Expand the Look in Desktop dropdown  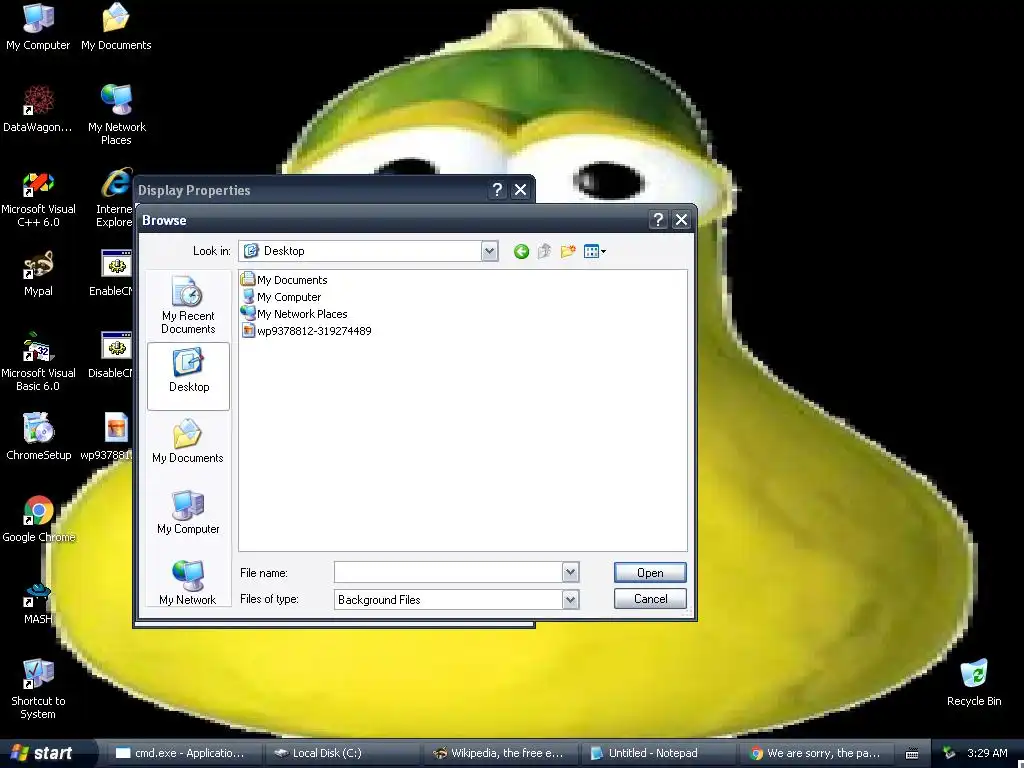[x=490, y=251]
